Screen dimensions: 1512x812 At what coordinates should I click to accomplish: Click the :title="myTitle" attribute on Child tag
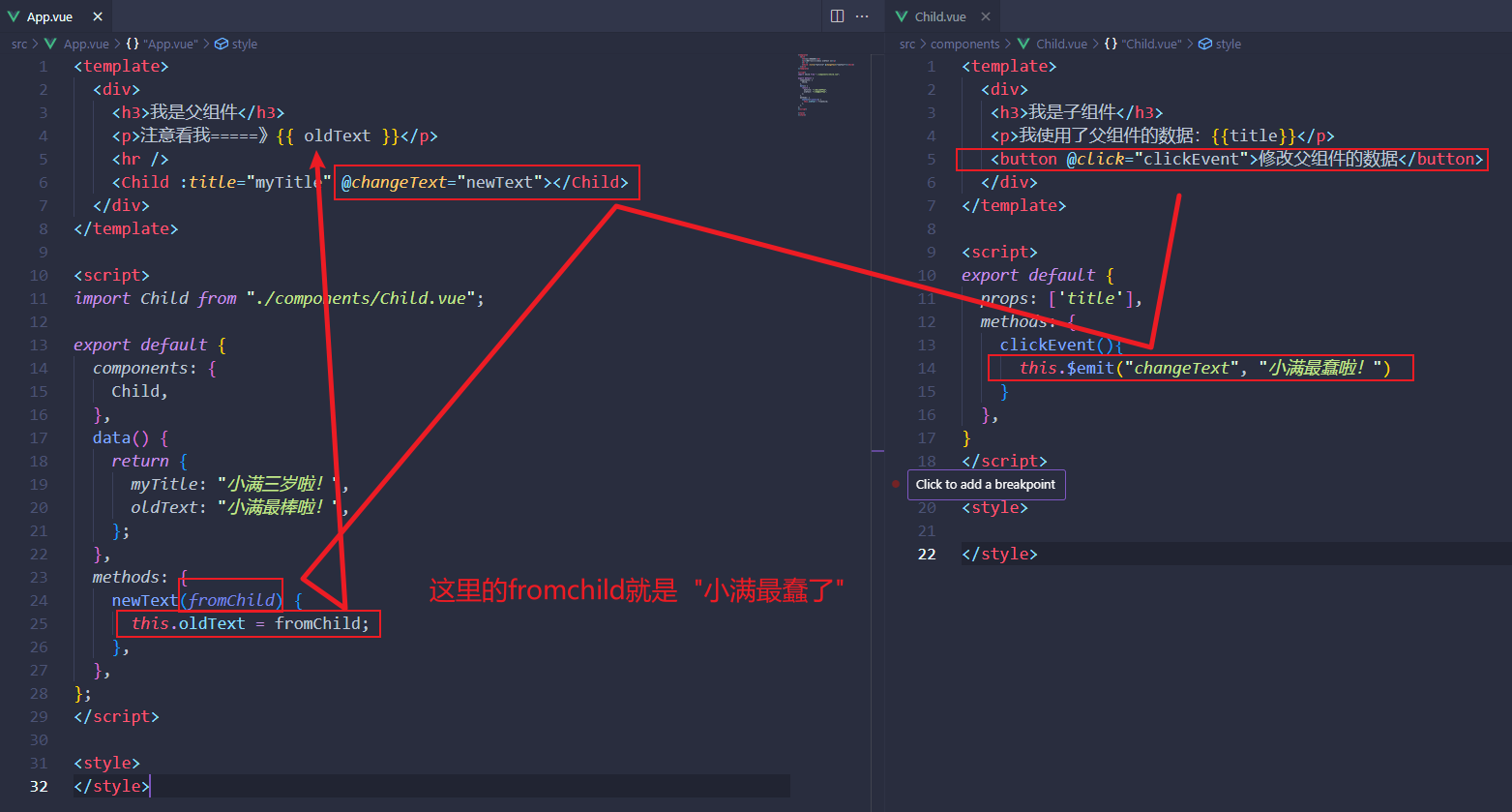(255, 182)
